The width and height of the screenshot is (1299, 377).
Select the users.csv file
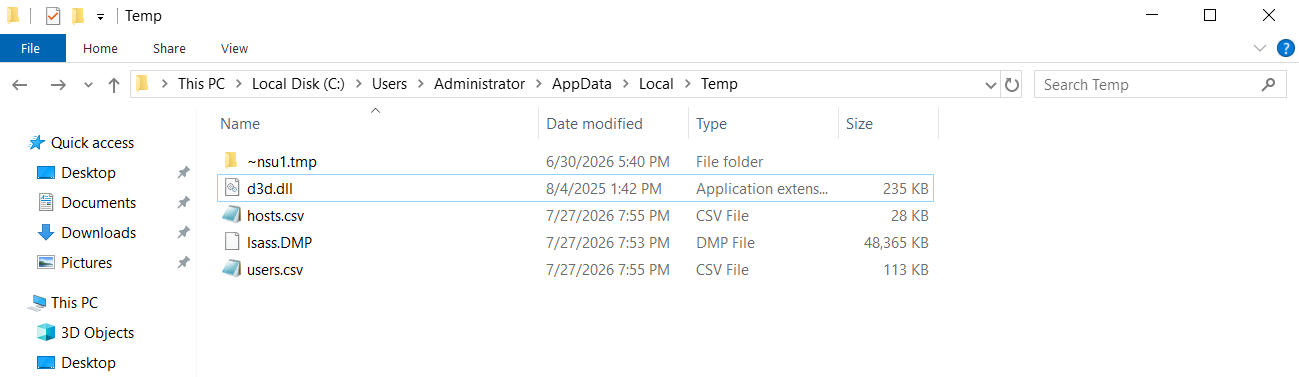coord(575,269)
